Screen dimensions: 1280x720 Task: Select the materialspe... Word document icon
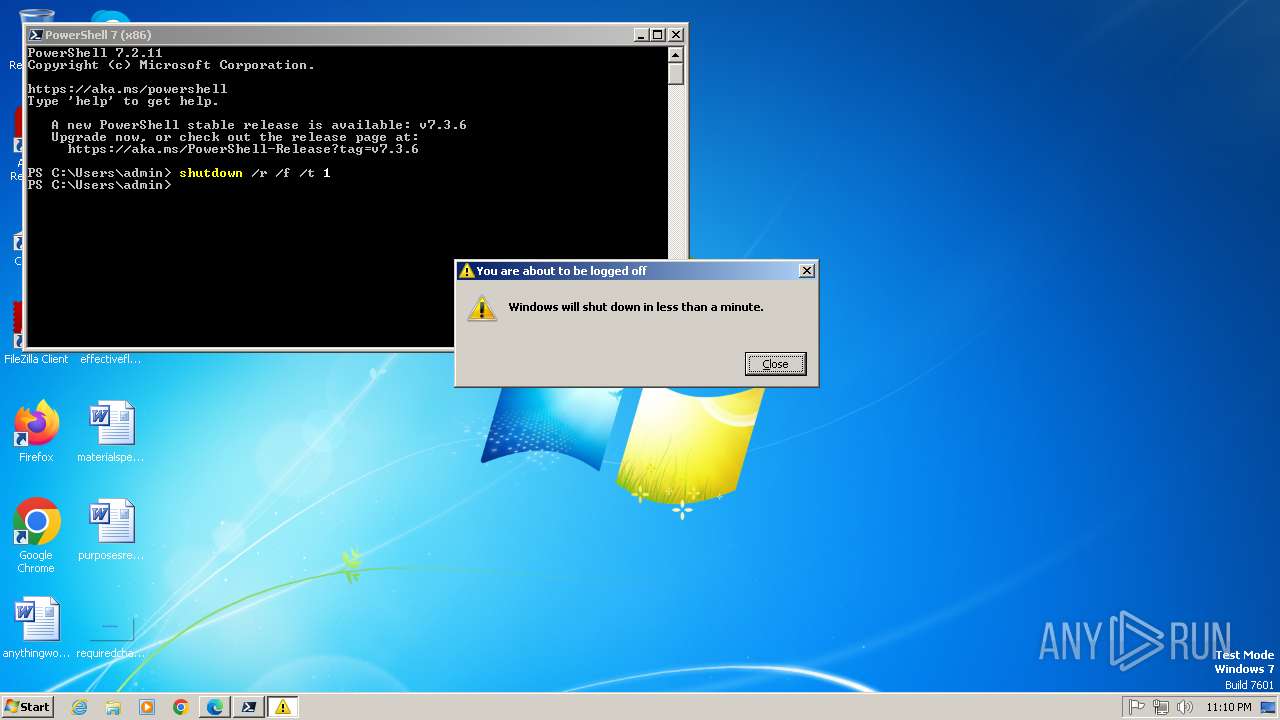tap(111, 432)
